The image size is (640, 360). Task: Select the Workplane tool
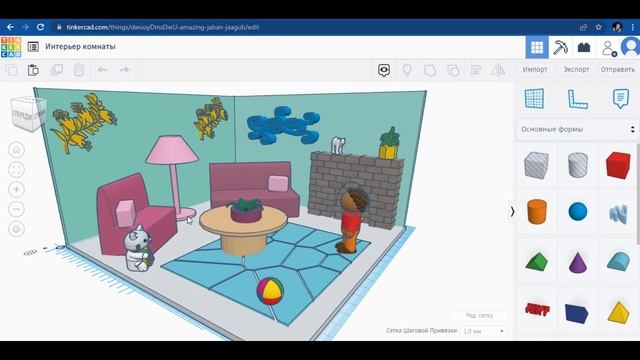pyautogui.click(x=534, y=99)
